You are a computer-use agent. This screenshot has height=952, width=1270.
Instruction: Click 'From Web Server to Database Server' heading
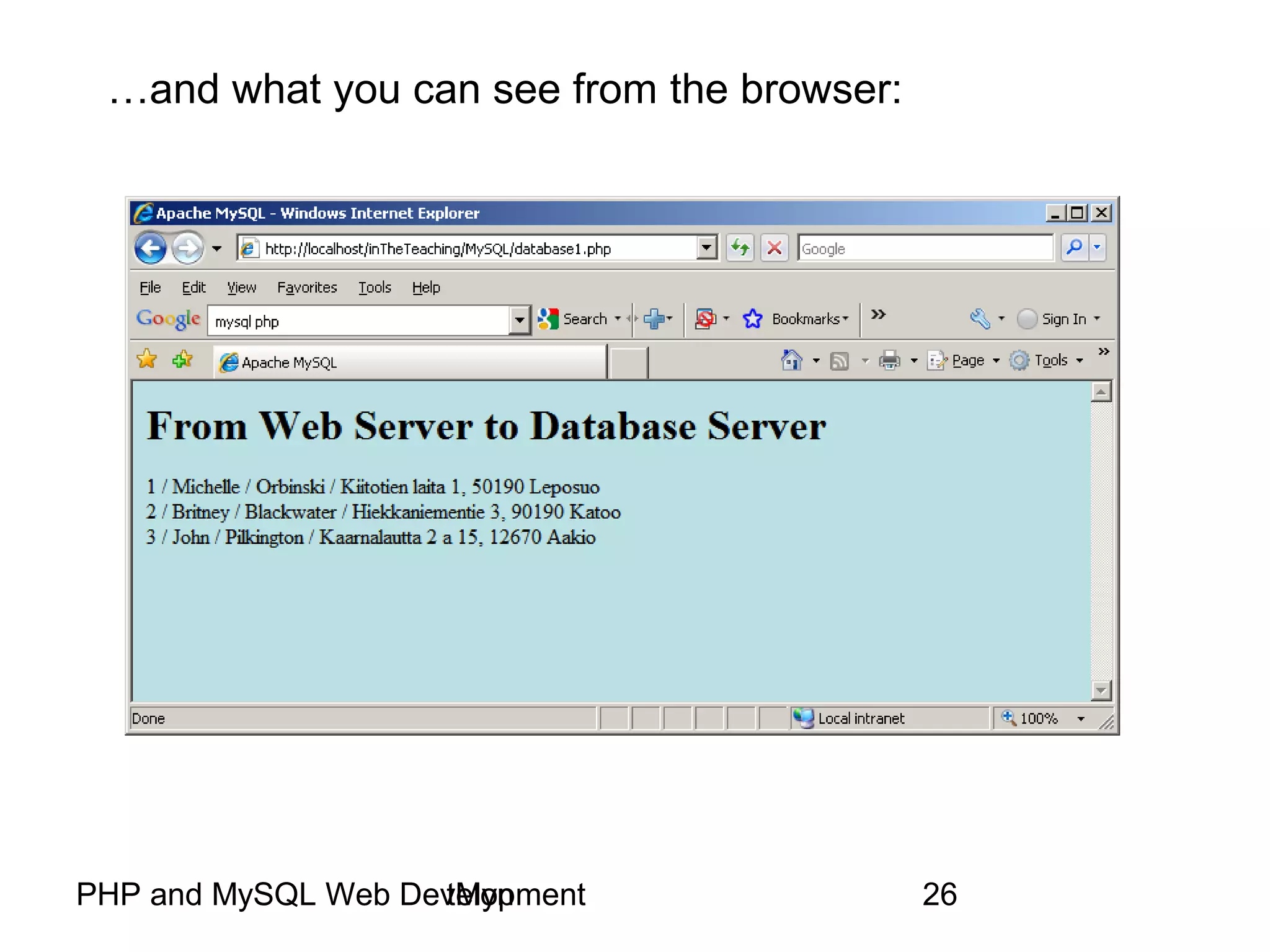tap(486, 426)
